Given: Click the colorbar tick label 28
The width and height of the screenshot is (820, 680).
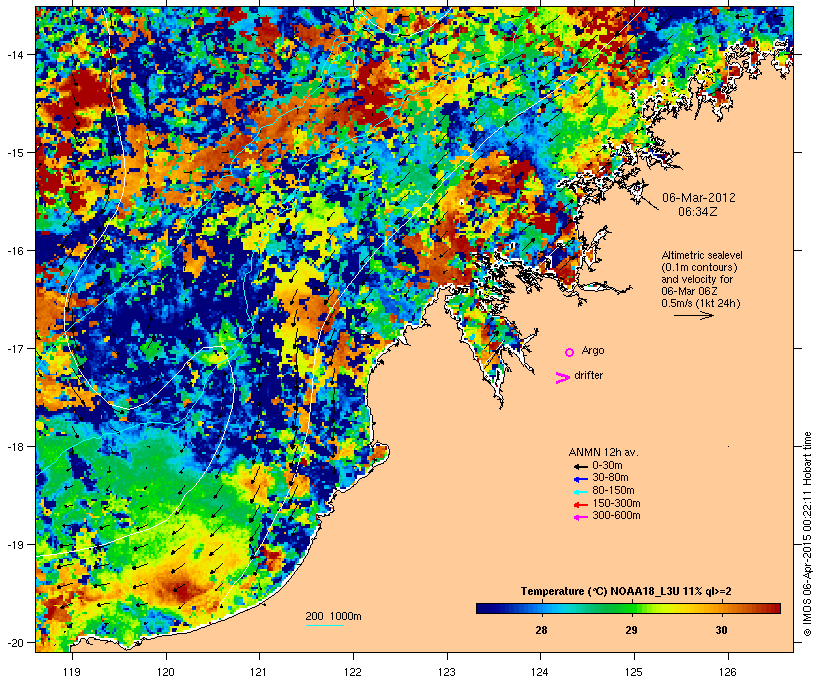Looking at the screenshot, I should point(541,630).
